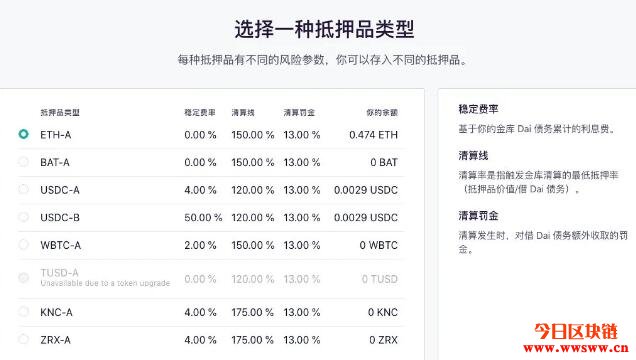Screen dimensions: 636x360
Task: Select the BAT-A radio button
Action: [24, 162]
